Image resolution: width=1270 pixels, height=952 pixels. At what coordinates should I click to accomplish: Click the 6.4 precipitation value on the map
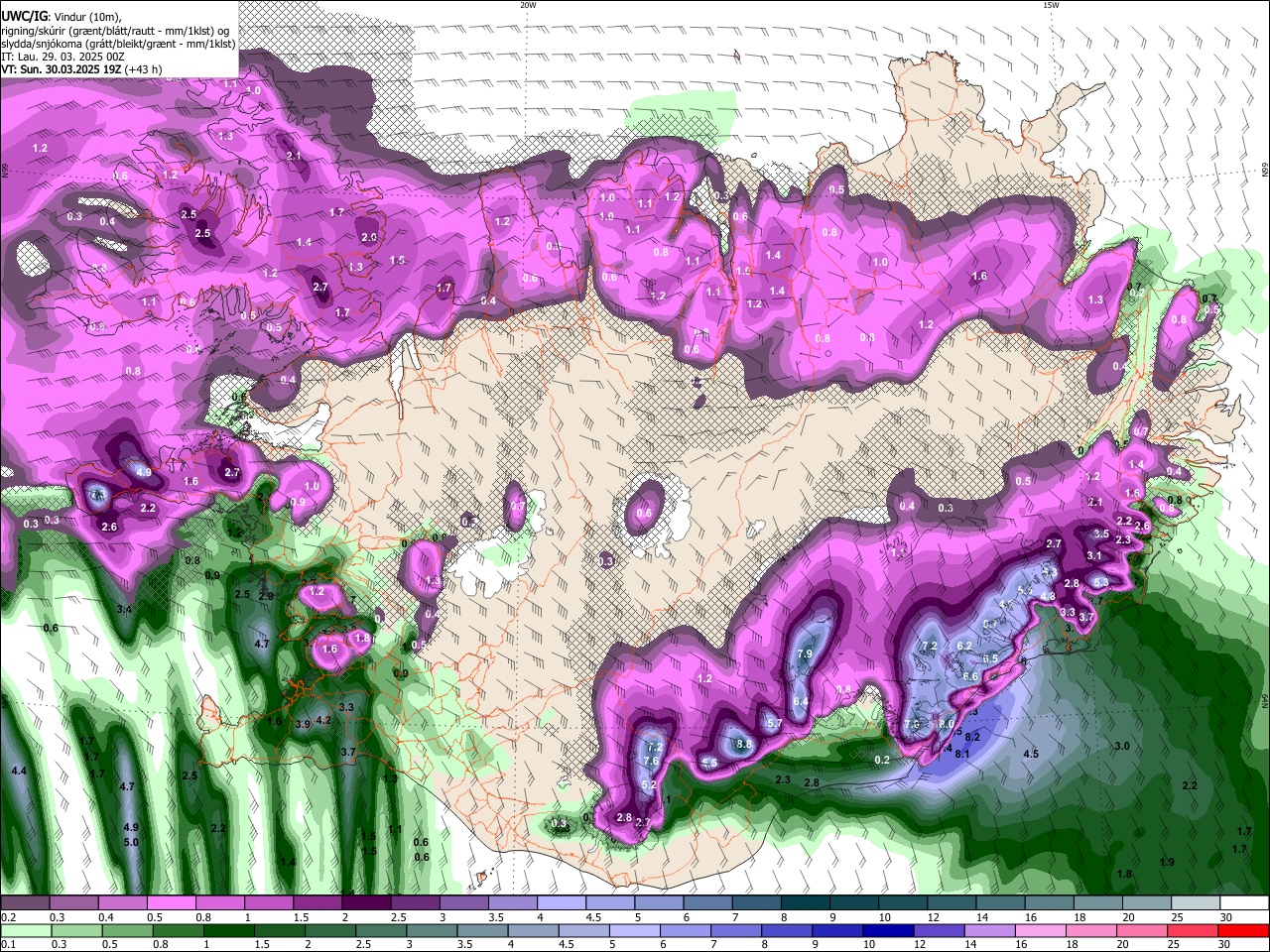coord(801,702)
